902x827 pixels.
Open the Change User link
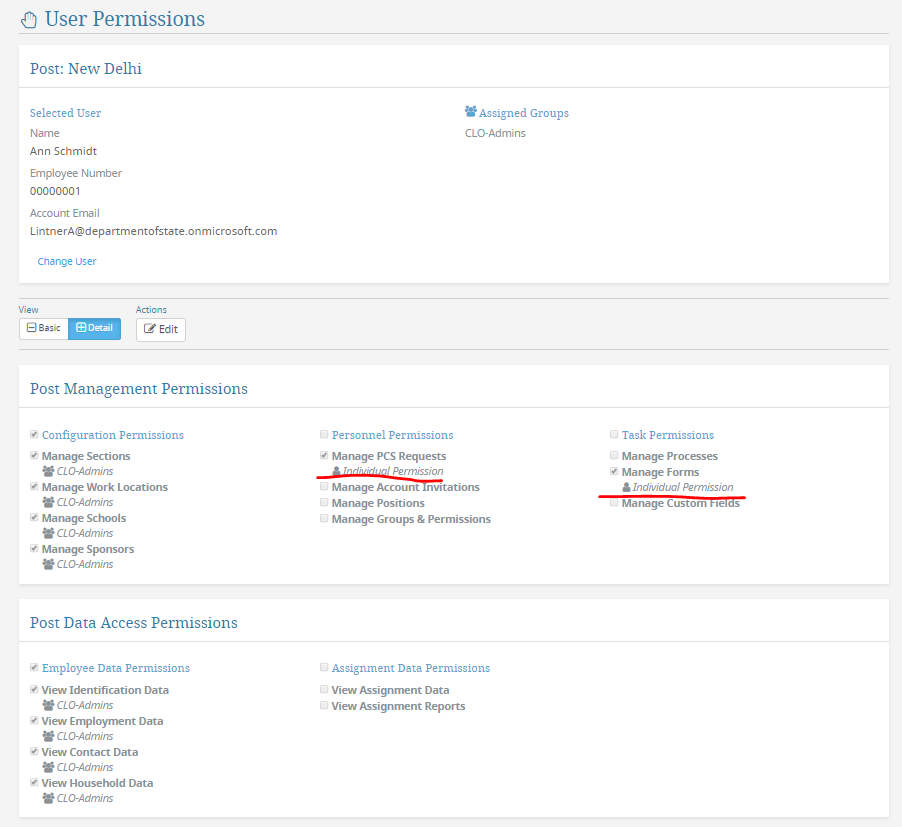67,261
